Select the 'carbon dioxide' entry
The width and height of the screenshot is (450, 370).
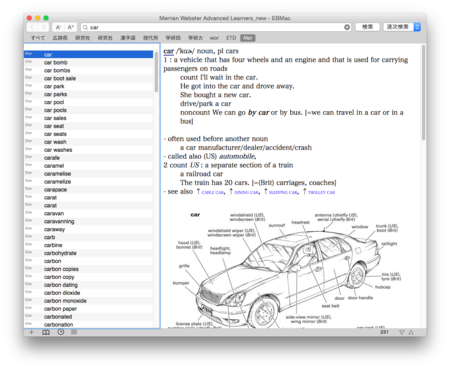(88, 293)
